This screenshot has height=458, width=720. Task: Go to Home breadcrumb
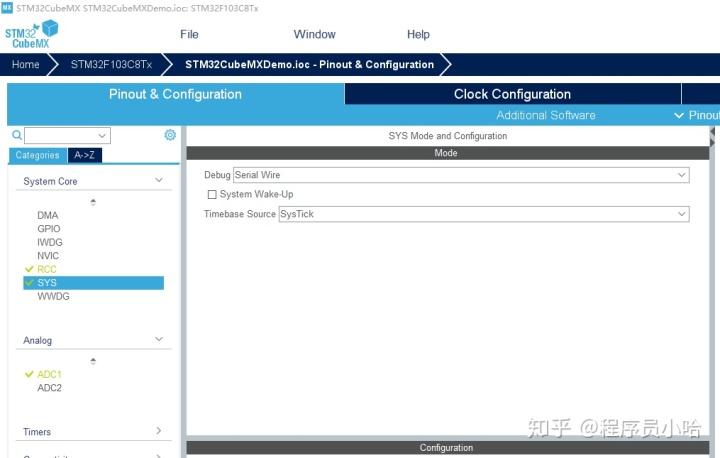coord(26,64)
